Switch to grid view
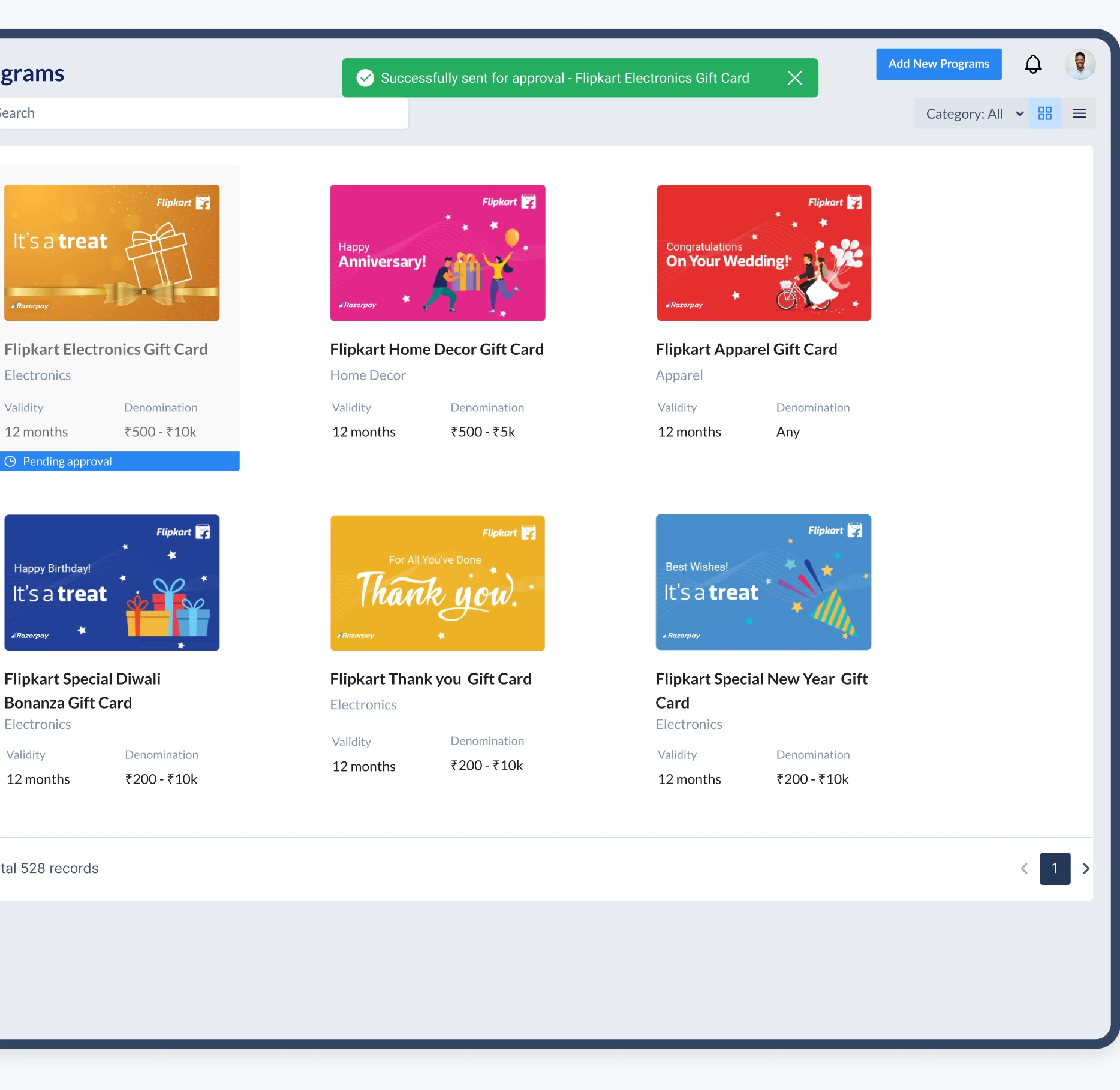1120x1090 pixels. coord(1044,113)
